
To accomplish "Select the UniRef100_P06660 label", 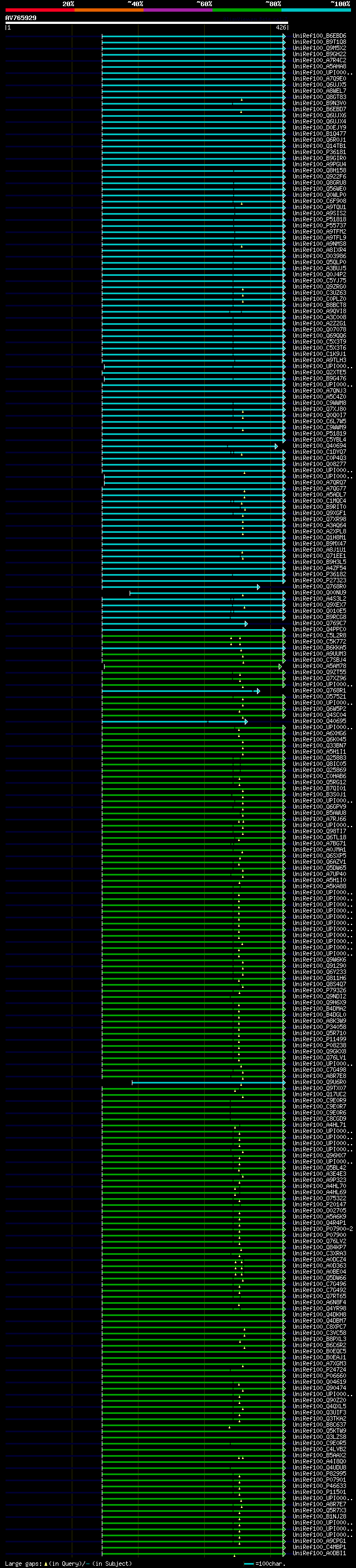I will [x=319, y=1376].
